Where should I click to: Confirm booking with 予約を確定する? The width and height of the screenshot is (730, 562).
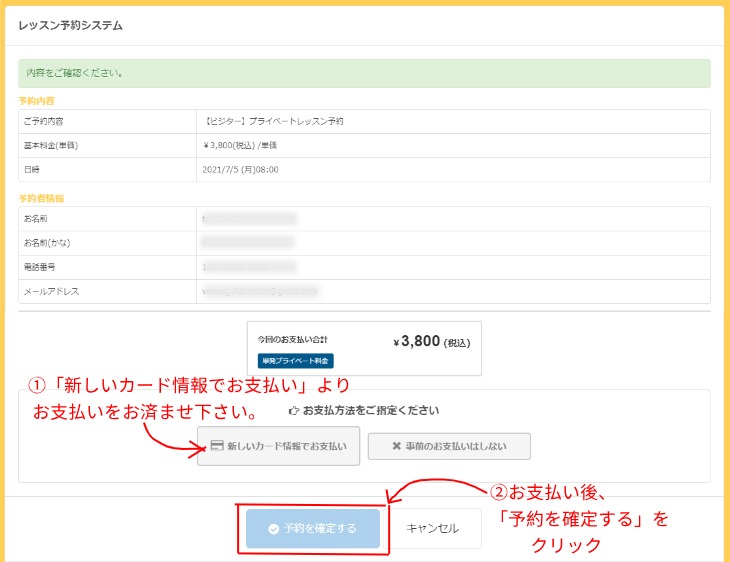click(x=312, y=529)
